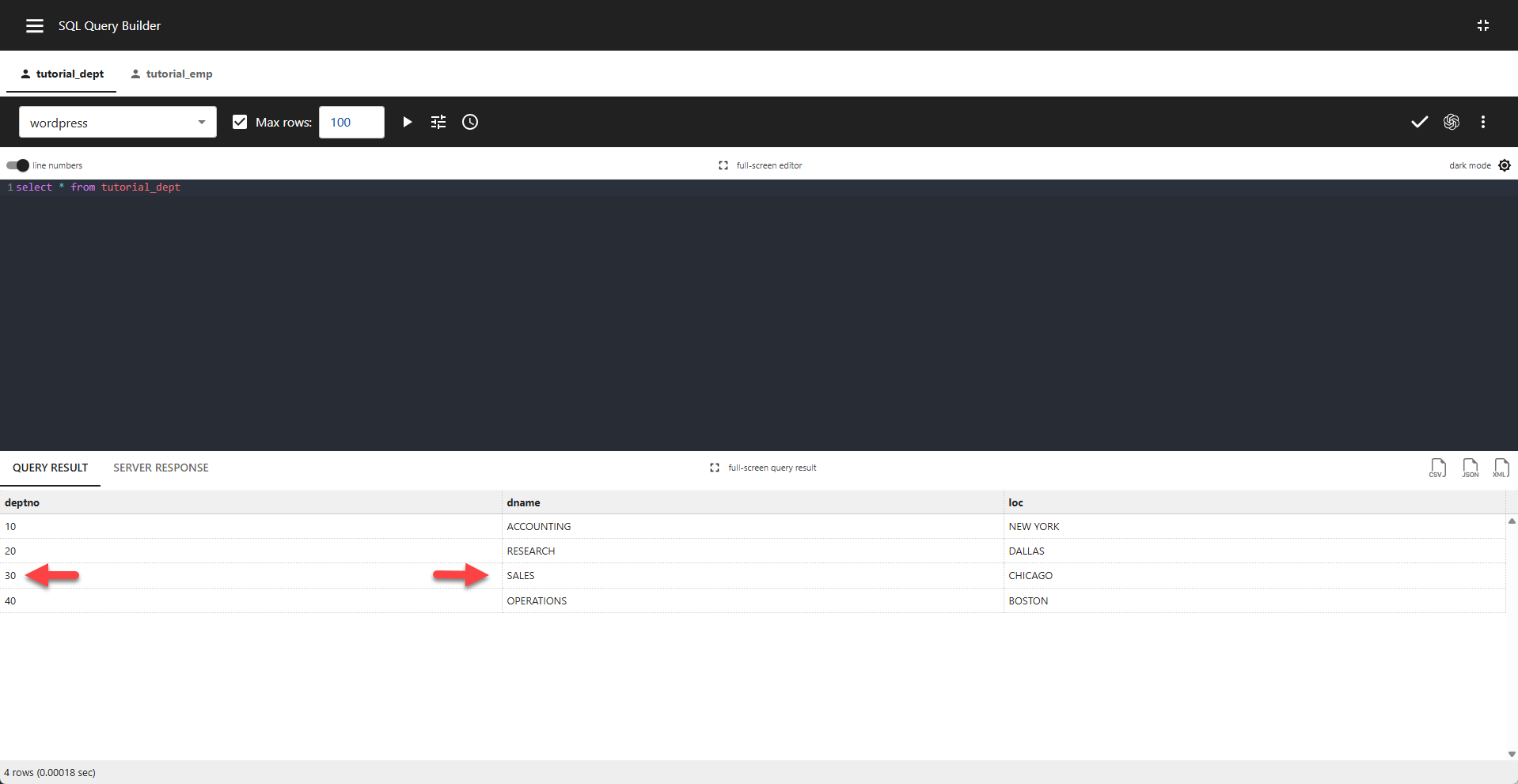
Task: Export the query result as JSON
Action: pos(1470,468)
